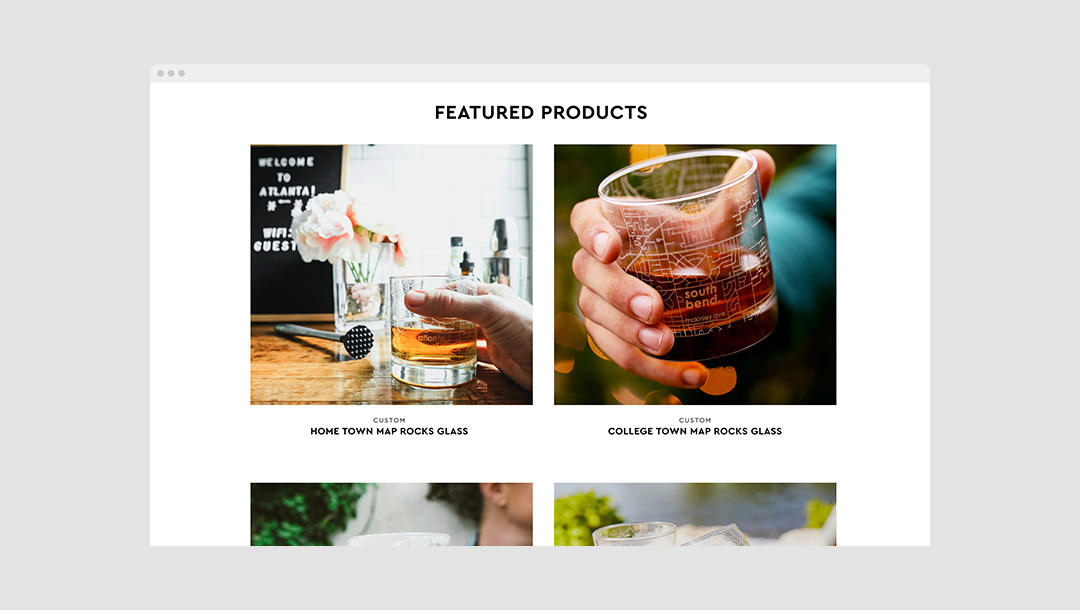Screen dimensions: 1080x610
Task: Select the partially visible bottom-right product image
Action: (695, 514)
